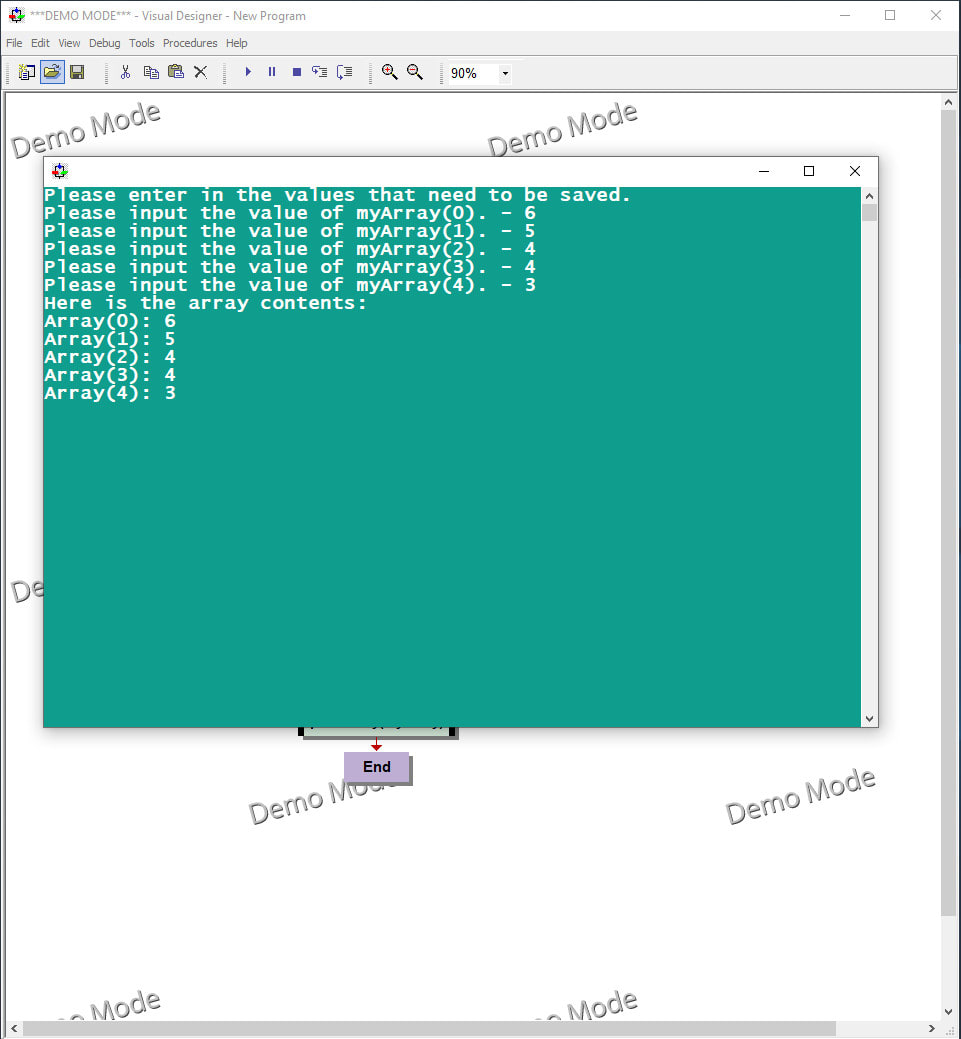Copy the selected element
This screenshot has height=1039, width=961.
151,71
